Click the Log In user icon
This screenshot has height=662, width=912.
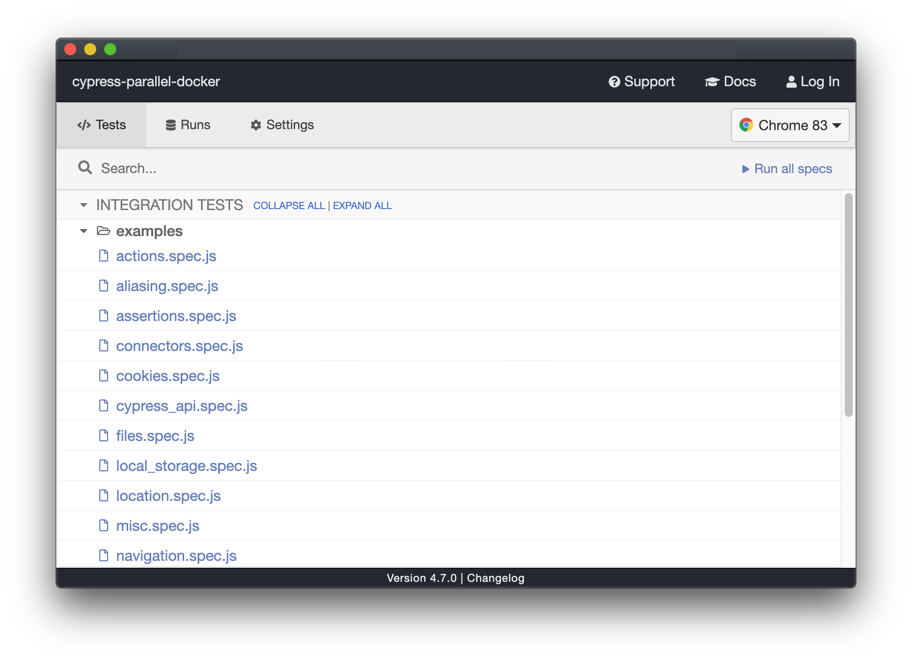pyautogui.click(x=791, y=82)
